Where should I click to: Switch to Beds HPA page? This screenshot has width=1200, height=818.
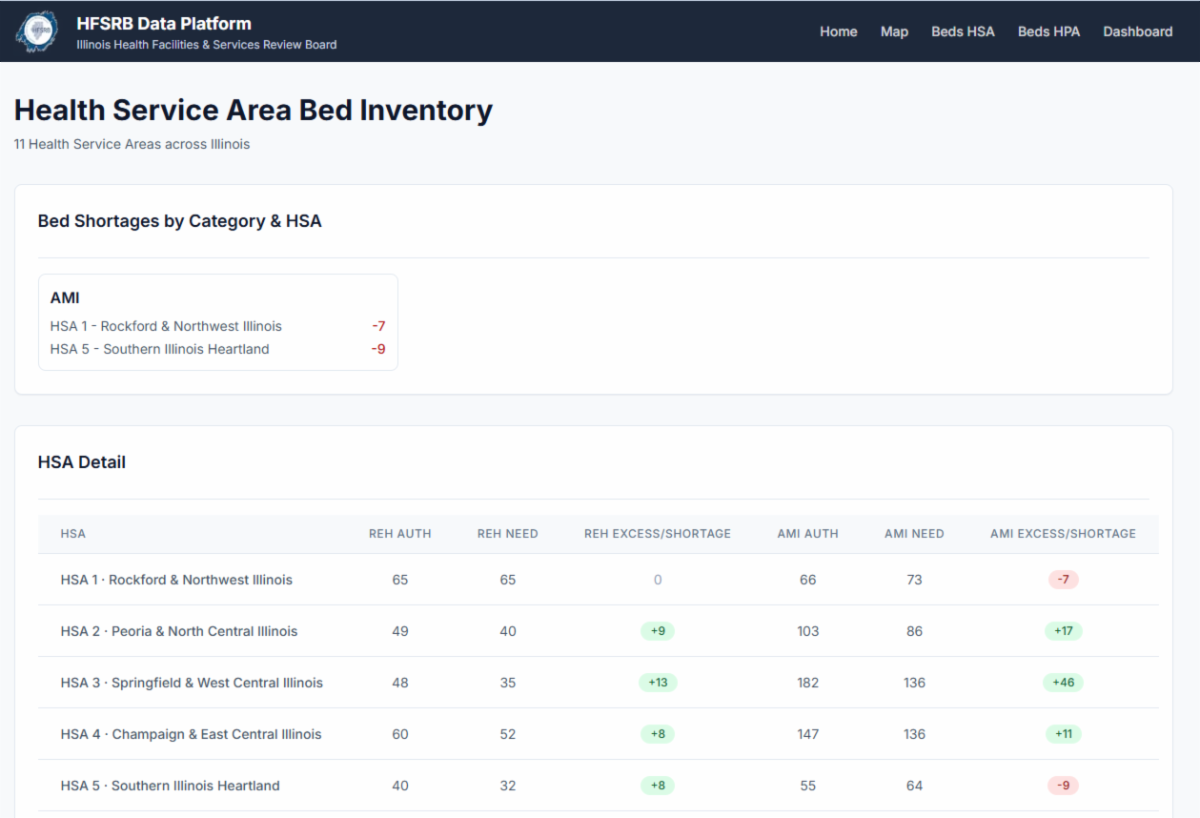point(1048,32)
